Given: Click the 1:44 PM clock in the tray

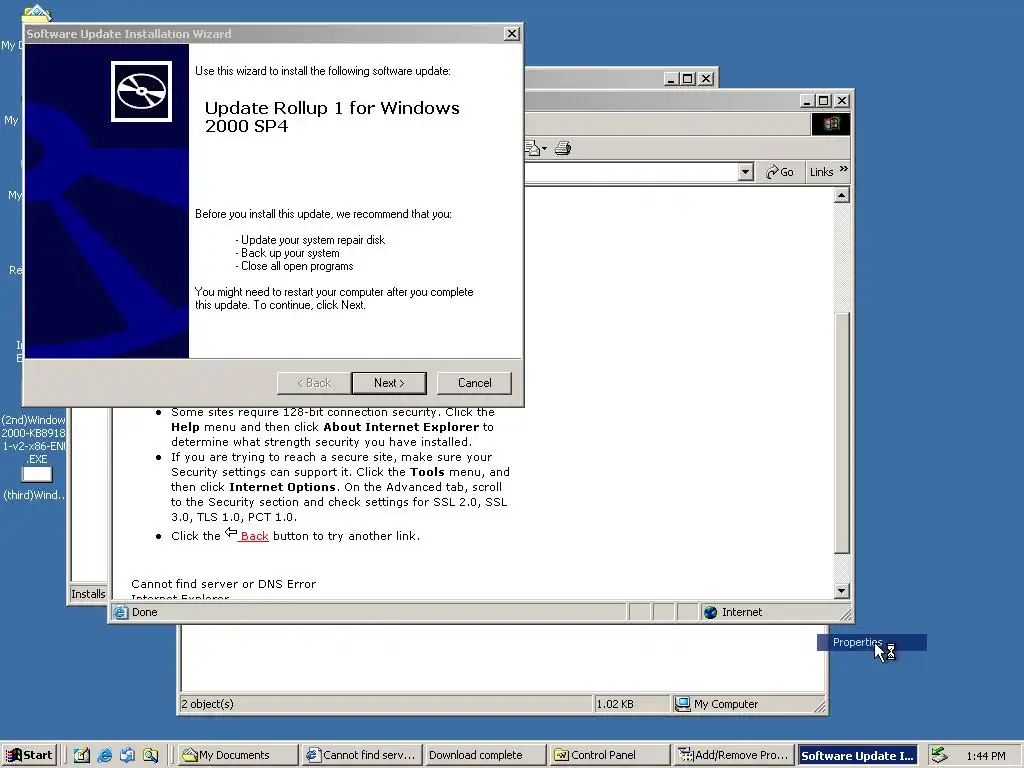Looking at the screenshot, I should coord(985,756).
